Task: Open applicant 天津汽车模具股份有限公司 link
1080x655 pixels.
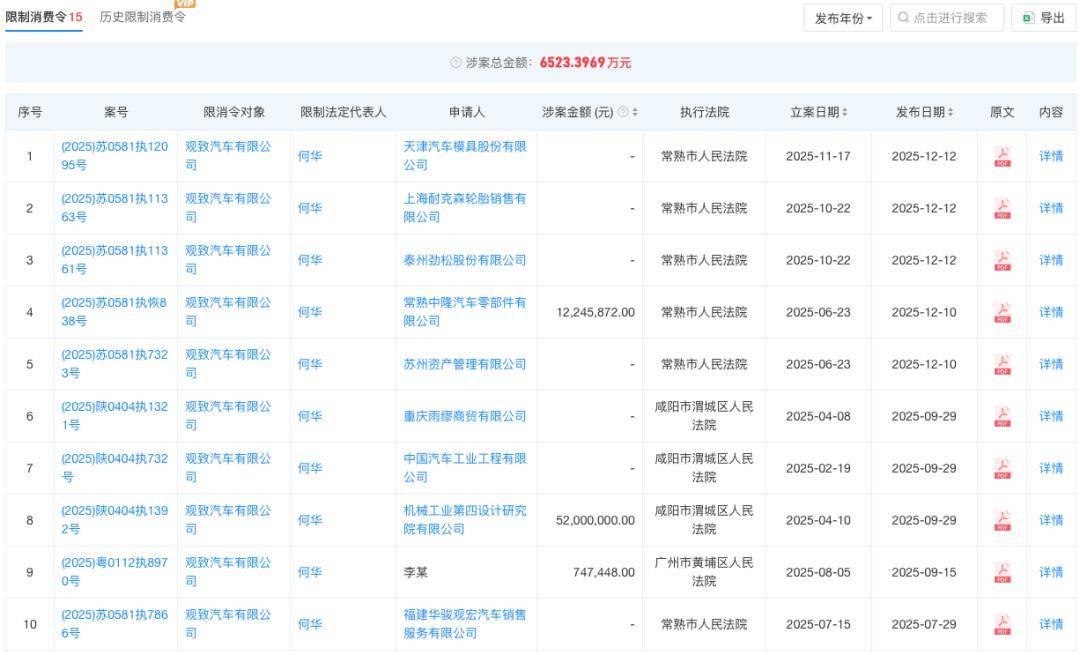Action: pyautogui.click(x=465, y=156)
